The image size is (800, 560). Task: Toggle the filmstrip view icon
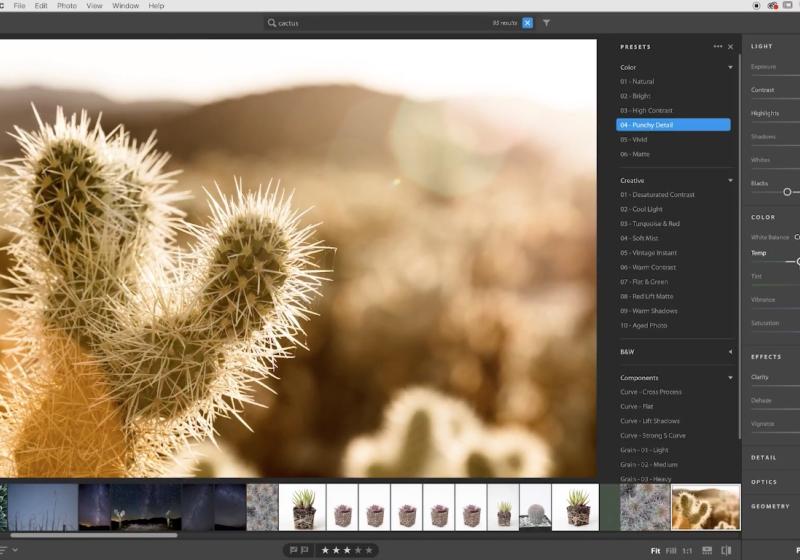(707, 550)
